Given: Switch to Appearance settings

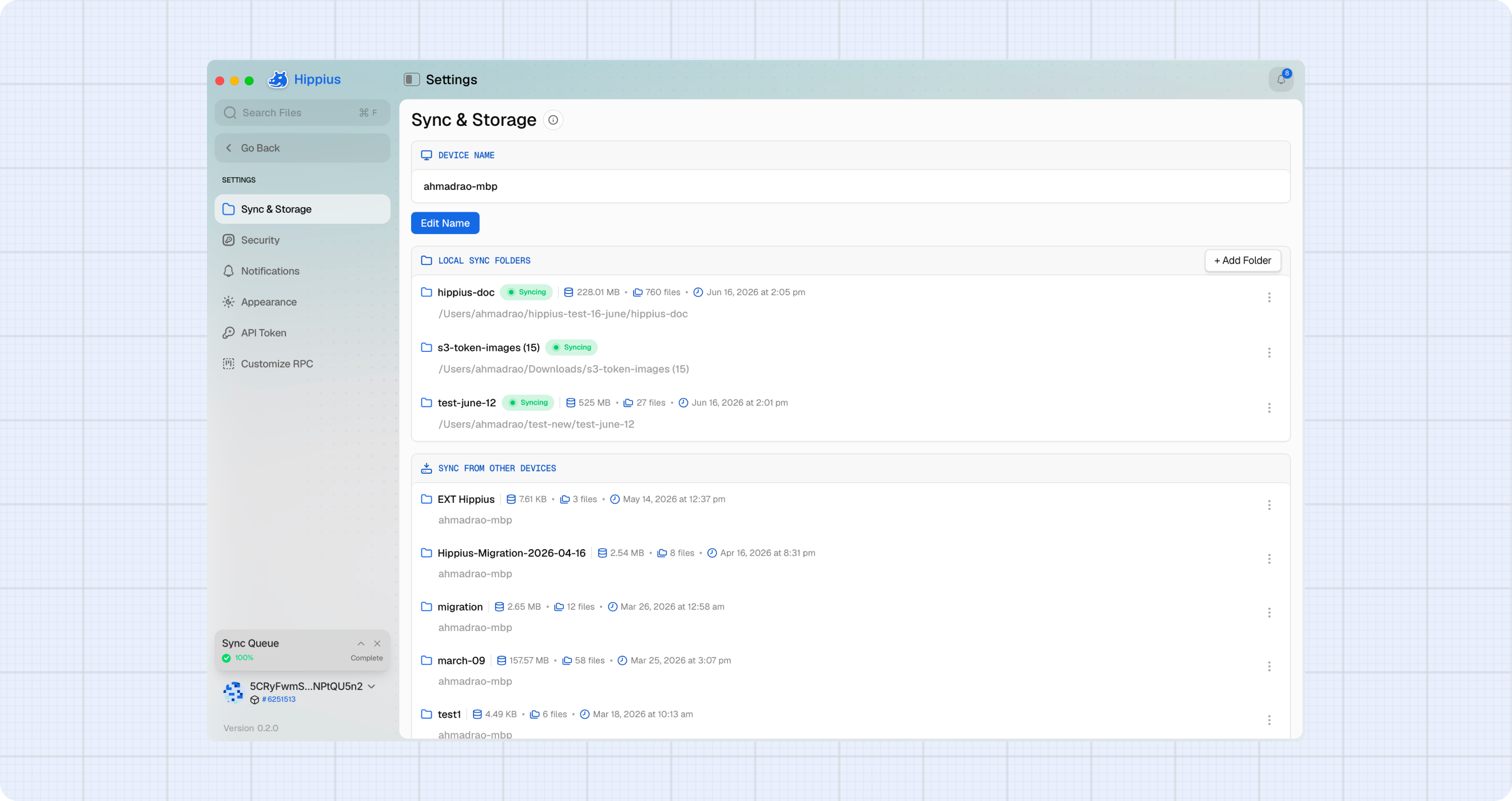Looking at the screenshot, I should coord(303,302).
